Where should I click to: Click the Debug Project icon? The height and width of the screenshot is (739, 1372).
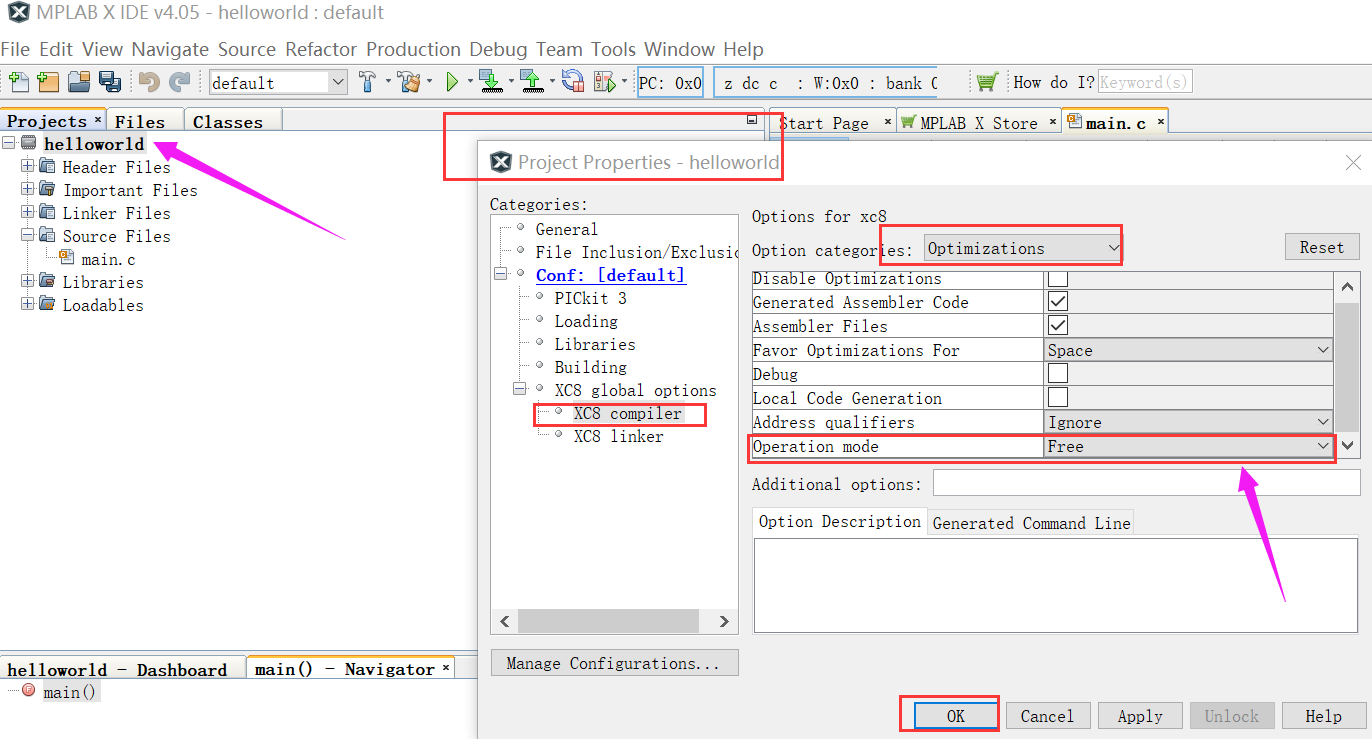604,82
